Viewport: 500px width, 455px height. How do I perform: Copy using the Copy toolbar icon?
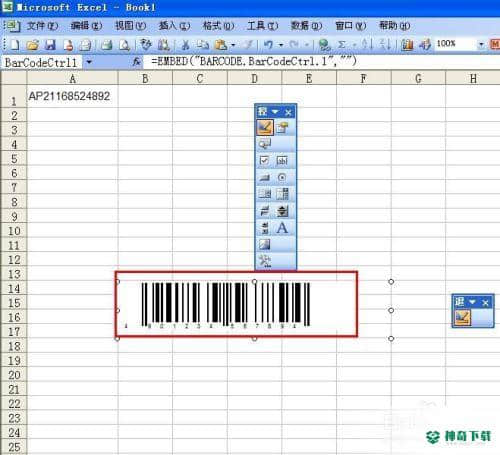pos(202,44)
